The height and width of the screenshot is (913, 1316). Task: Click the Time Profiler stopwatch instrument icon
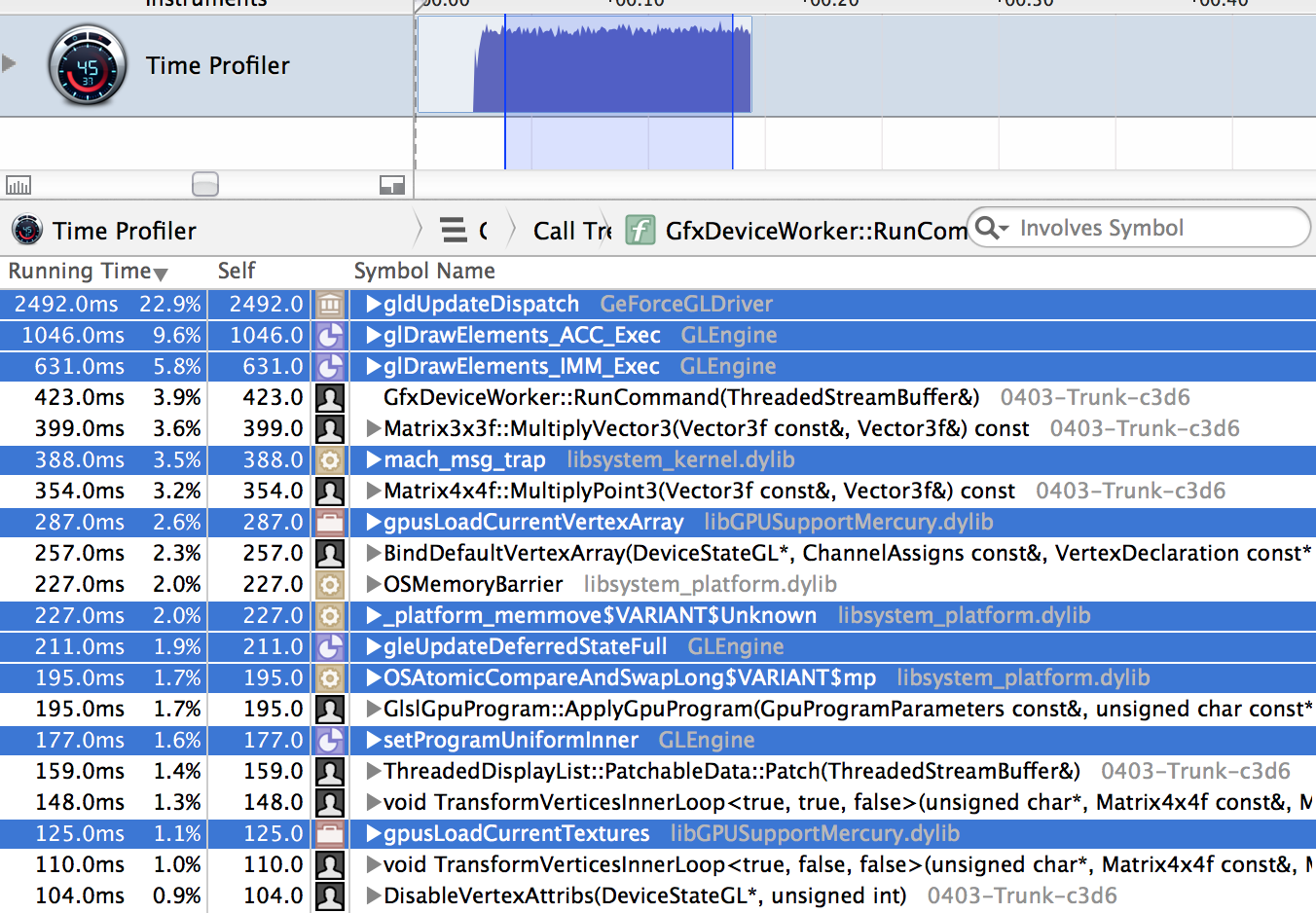(88, 66)
